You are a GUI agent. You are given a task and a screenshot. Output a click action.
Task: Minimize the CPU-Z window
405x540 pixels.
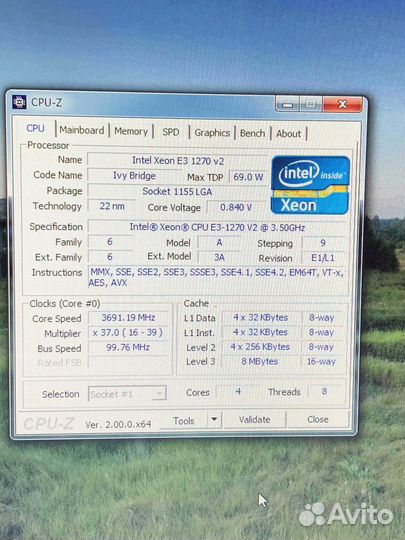pos(288,104)
